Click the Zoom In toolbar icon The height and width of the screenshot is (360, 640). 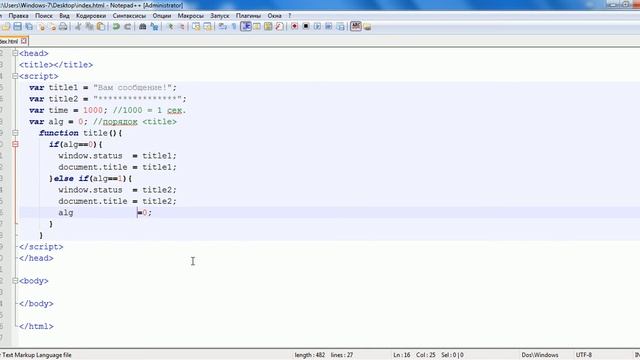pyautogui.click(x=171, y=27)
